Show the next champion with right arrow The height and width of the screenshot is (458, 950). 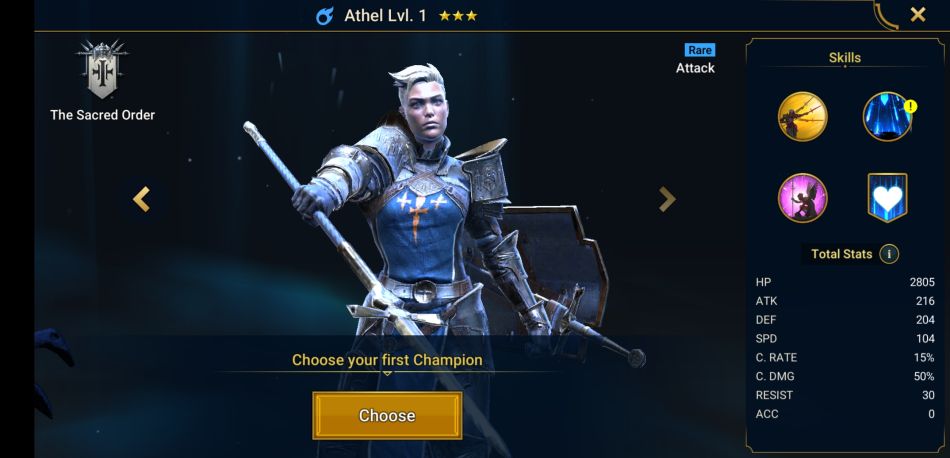[x=667, y=199]
